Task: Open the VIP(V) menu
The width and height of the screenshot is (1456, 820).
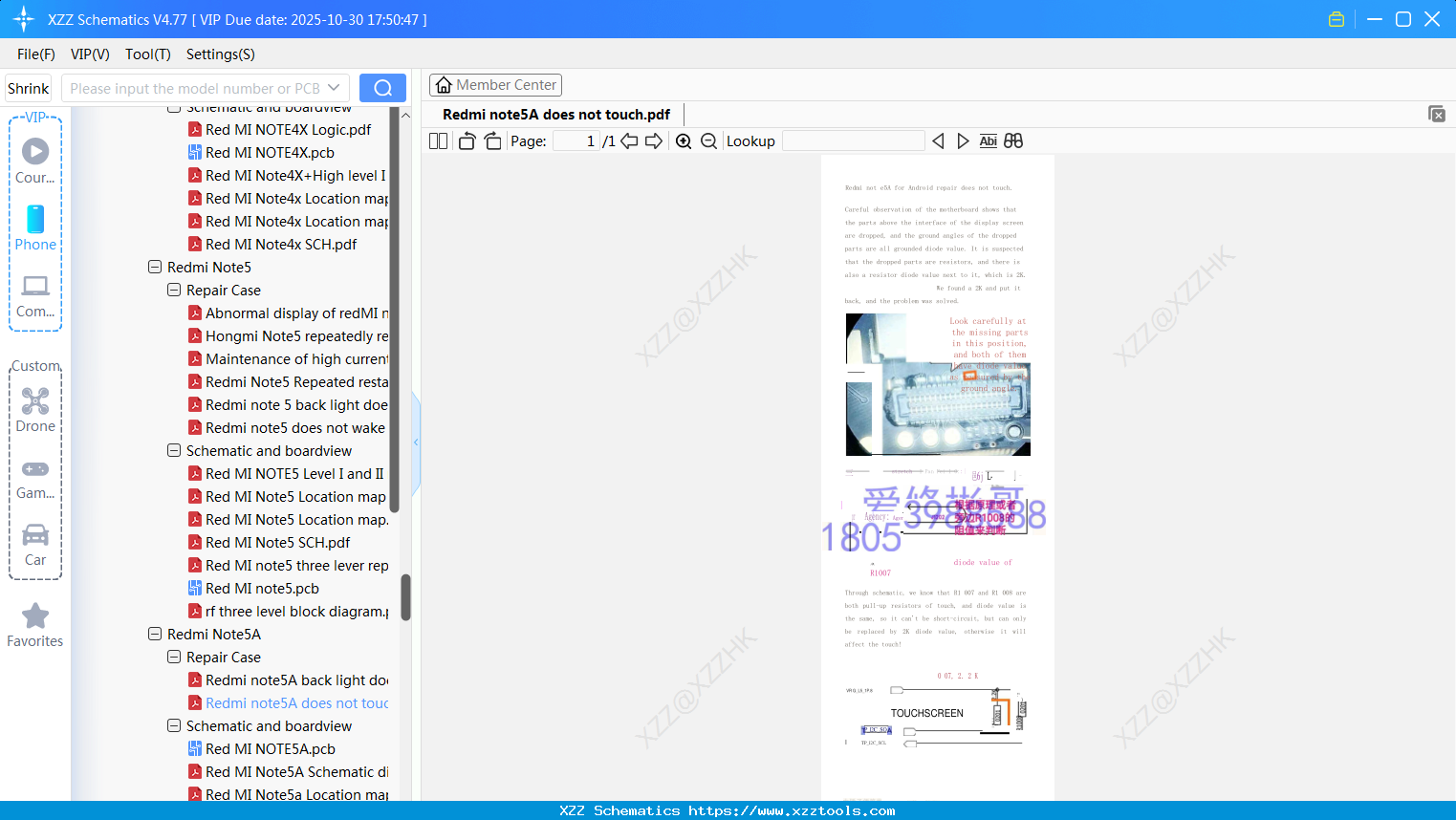Action: (x=90, y=54)
